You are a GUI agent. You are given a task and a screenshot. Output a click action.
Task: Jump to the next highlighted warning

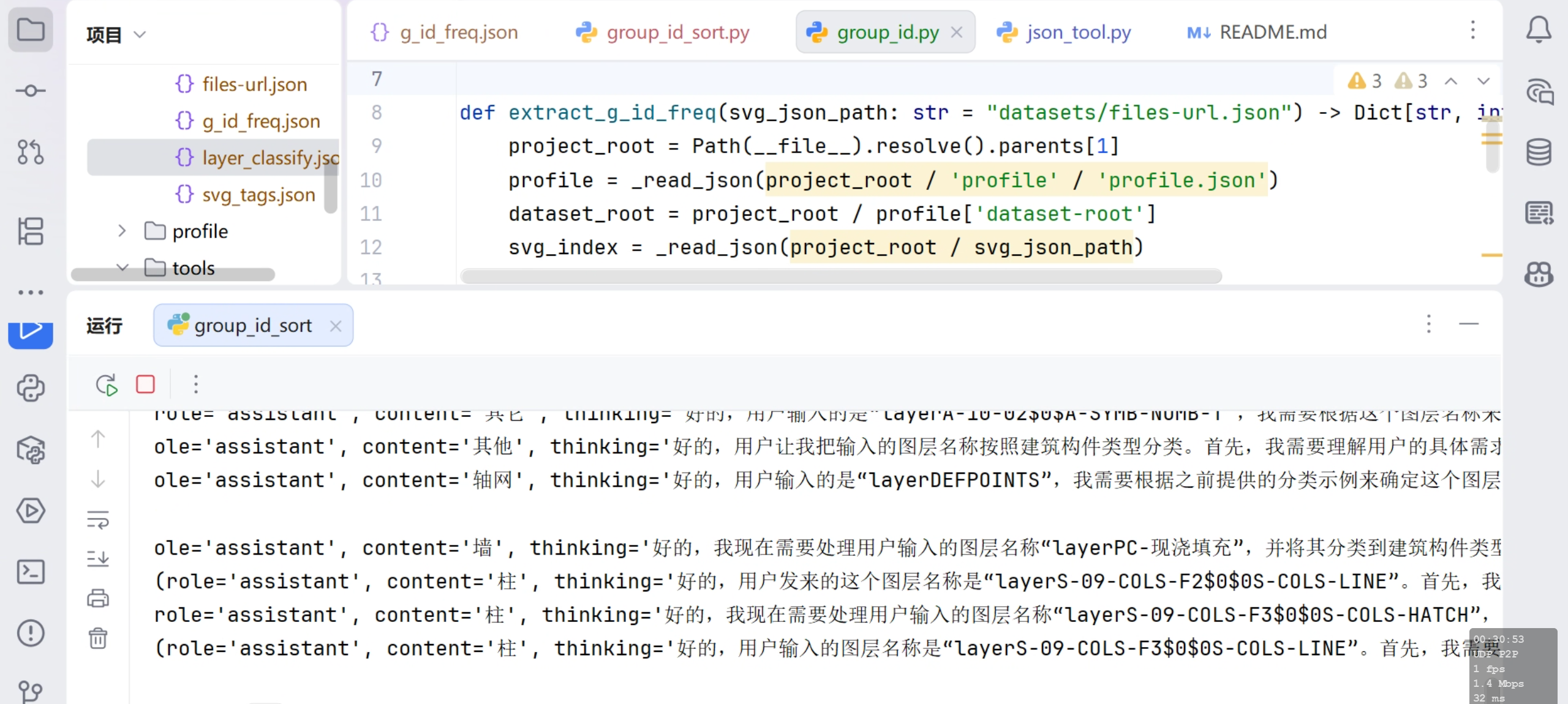coord(1483,81)
